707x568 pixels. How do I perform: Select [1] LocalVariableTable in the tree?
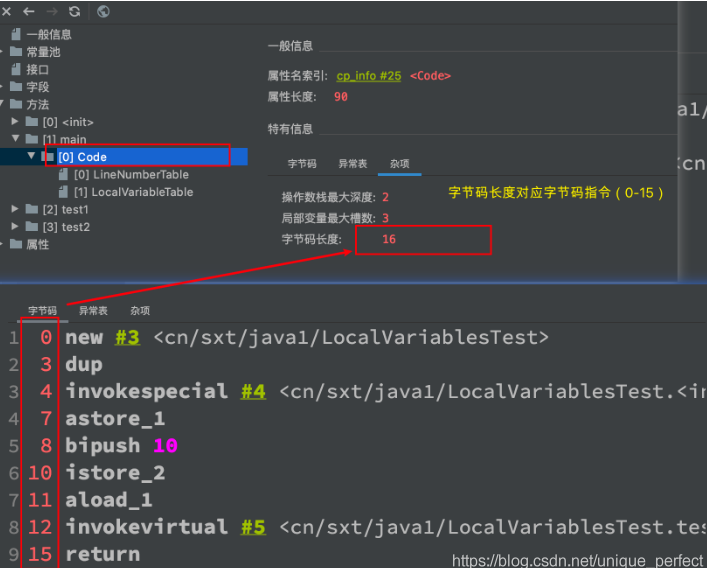[133, 192]
